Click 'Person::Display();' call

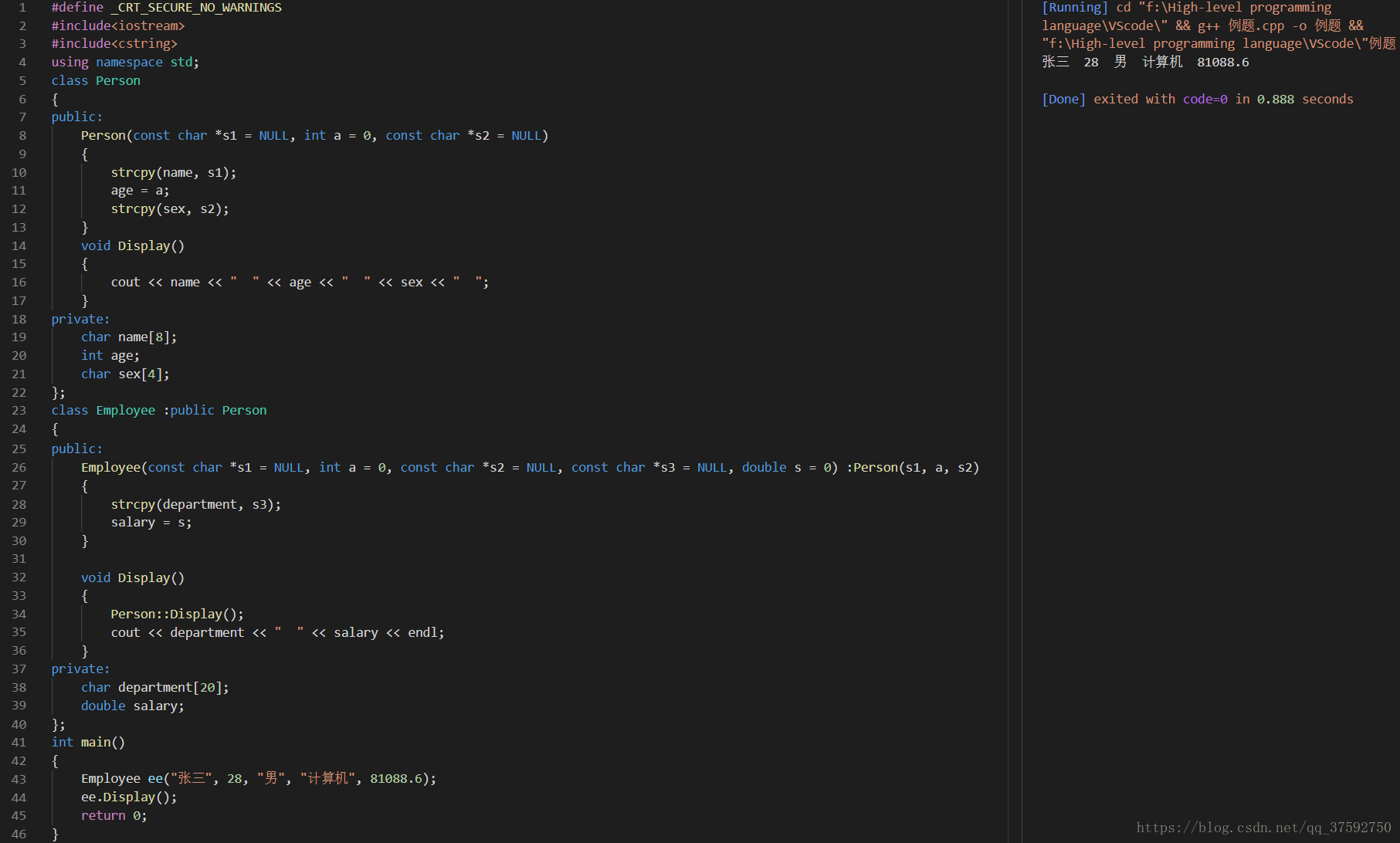[x=177, y=614]
